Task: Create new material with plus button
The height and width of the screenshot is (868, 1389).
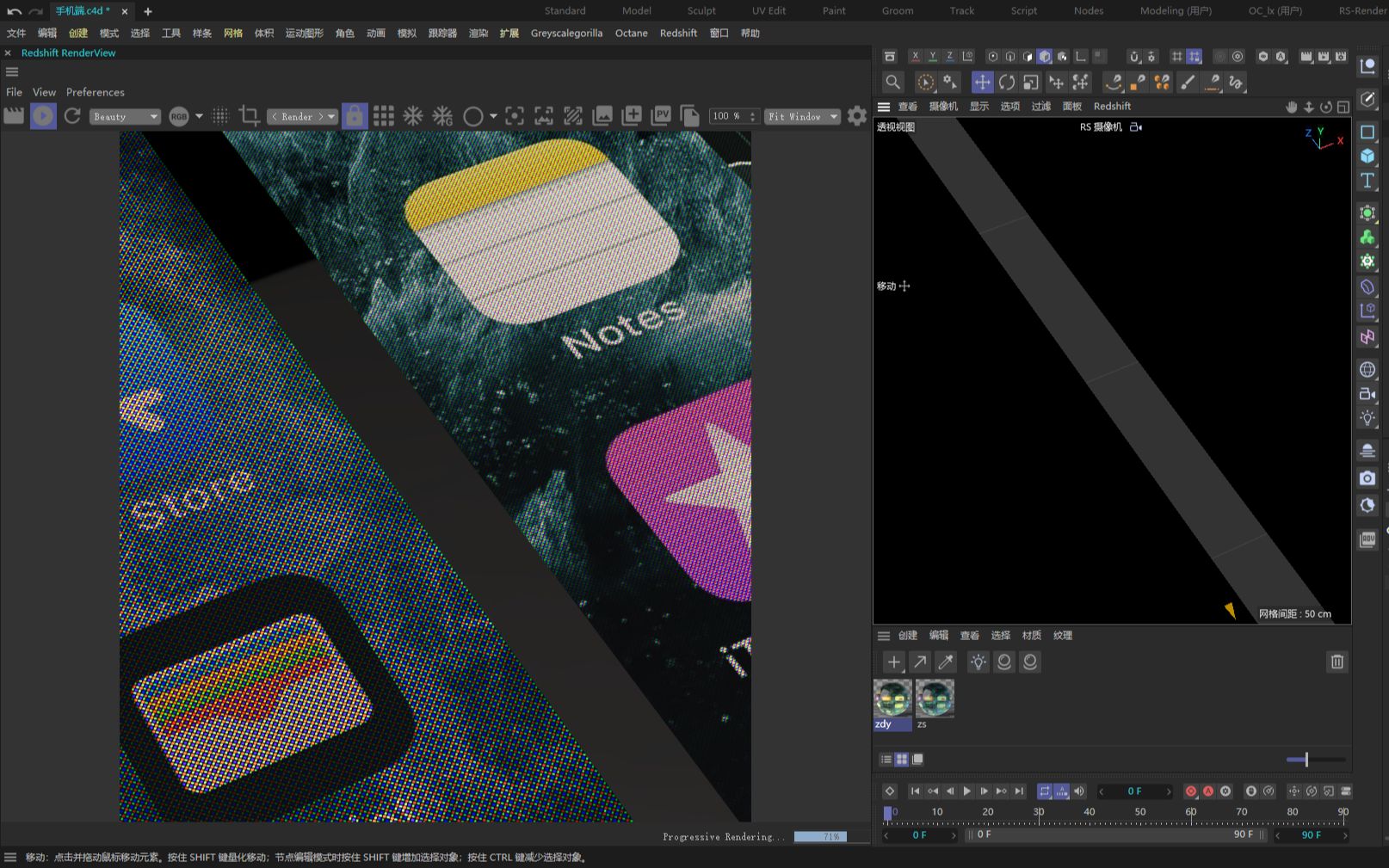Action: click(x=894, y=662)
